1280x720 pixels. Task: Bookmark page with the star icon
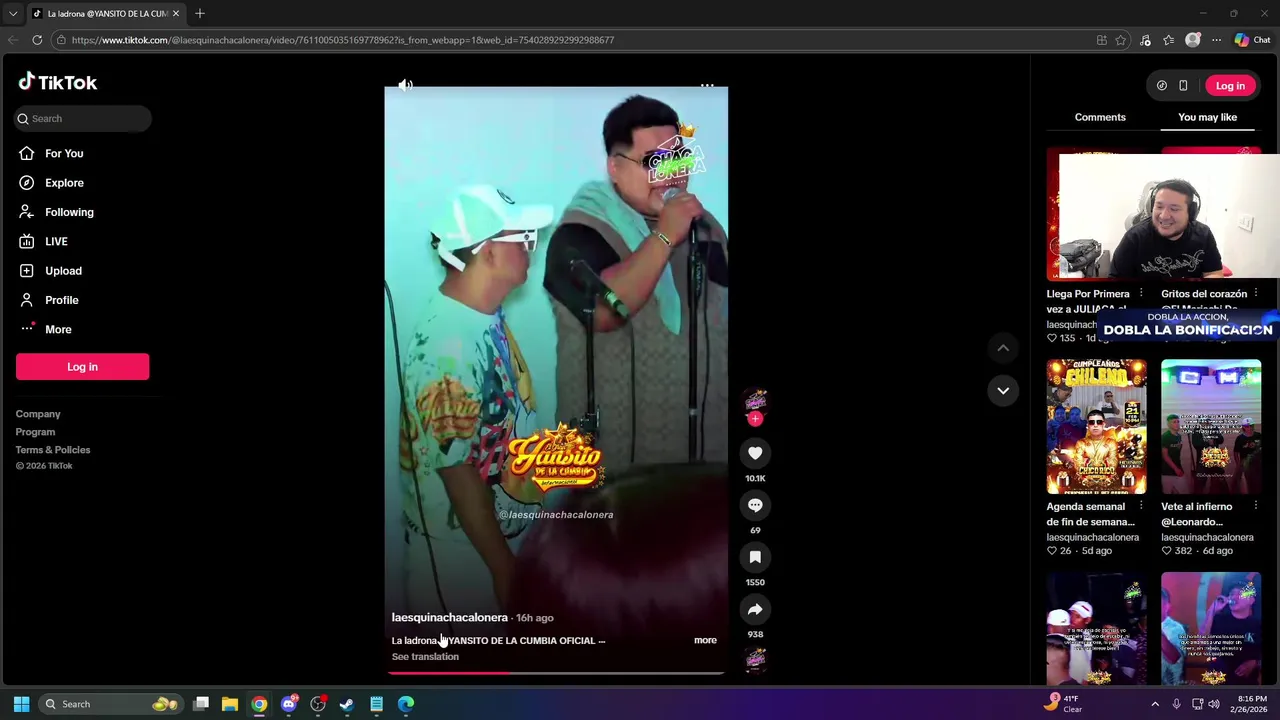pyautogui.click(x=1121, y=40)
